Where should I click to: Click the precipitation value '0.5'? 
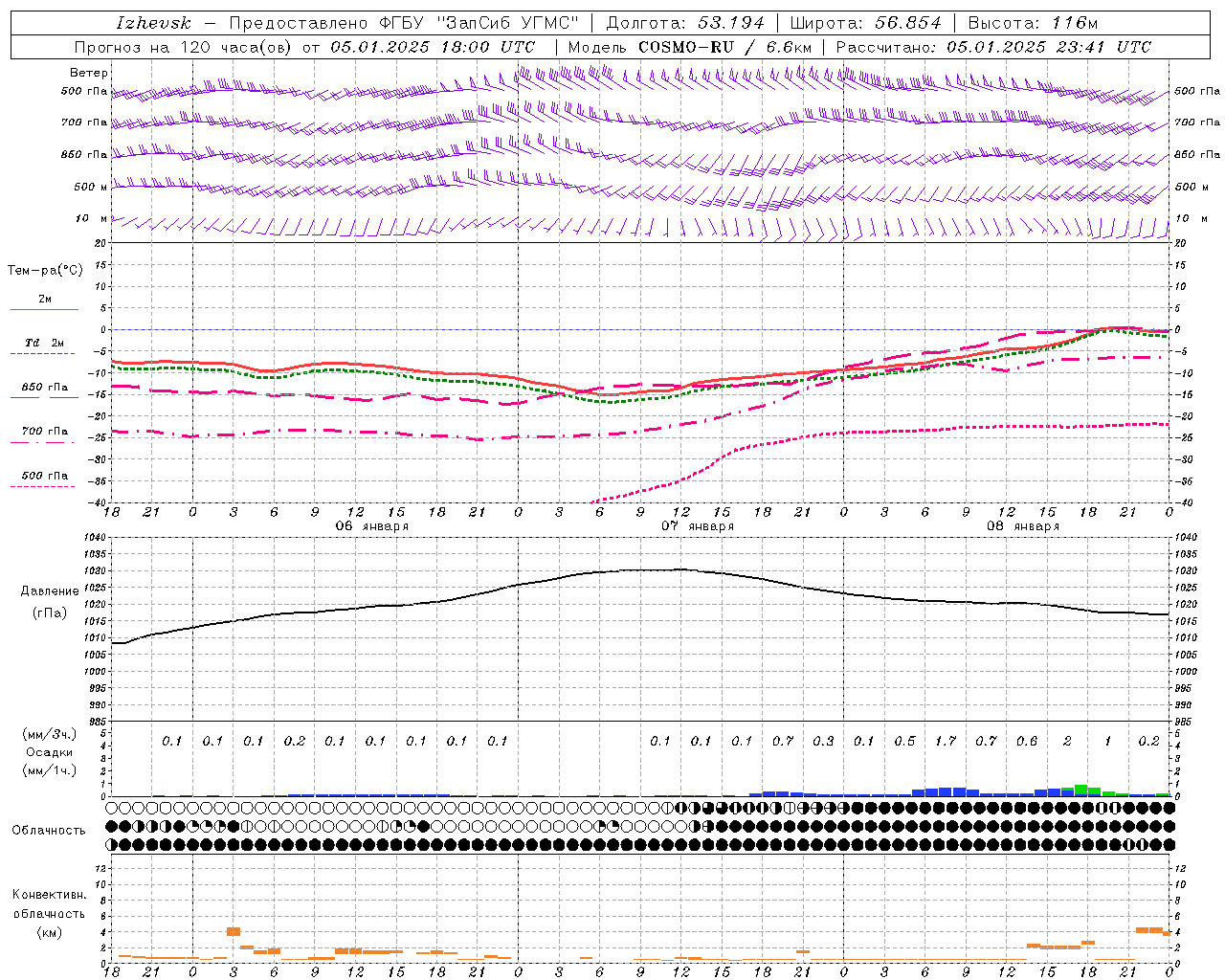point(904,741)
